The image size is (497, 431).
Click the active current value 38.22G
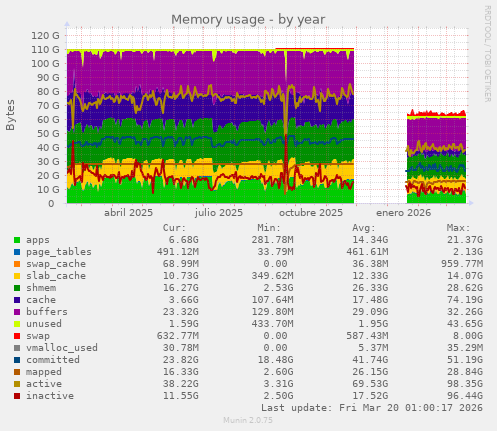[x=181, y=384]
